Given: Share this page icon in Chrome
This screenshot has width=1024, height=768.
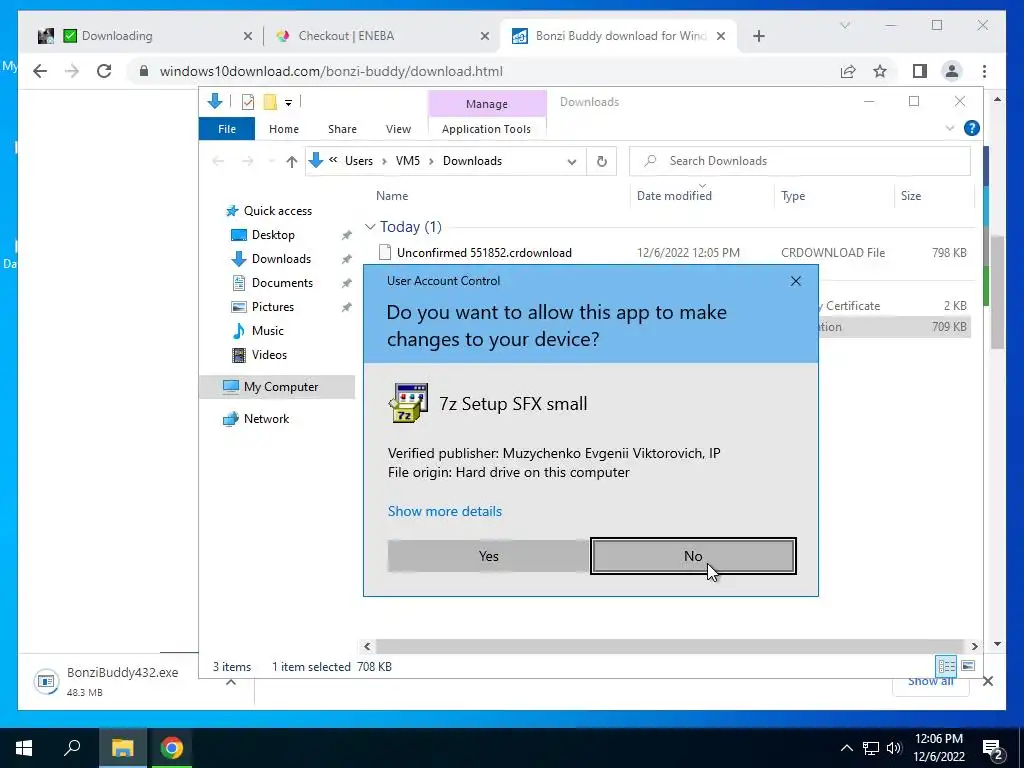Looking at the screenshot, I should pyautogui.click(x=848, y=71).
